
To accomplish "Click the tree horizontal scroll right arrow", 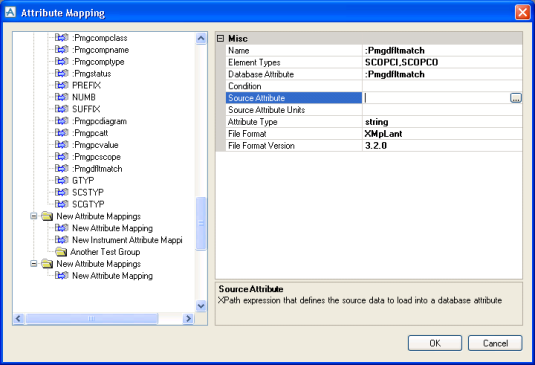I will coord(188,319).
